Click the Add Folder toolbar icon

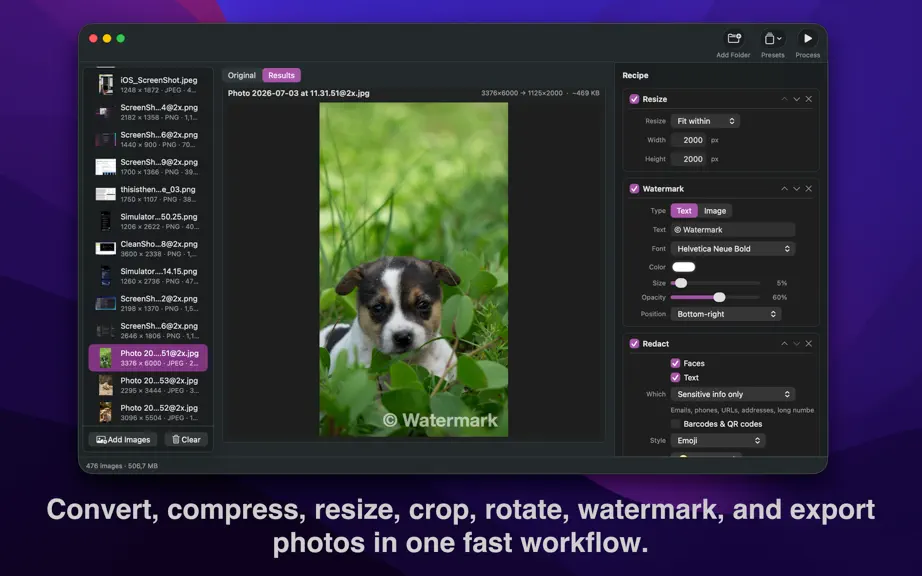(x=733, y=39)
